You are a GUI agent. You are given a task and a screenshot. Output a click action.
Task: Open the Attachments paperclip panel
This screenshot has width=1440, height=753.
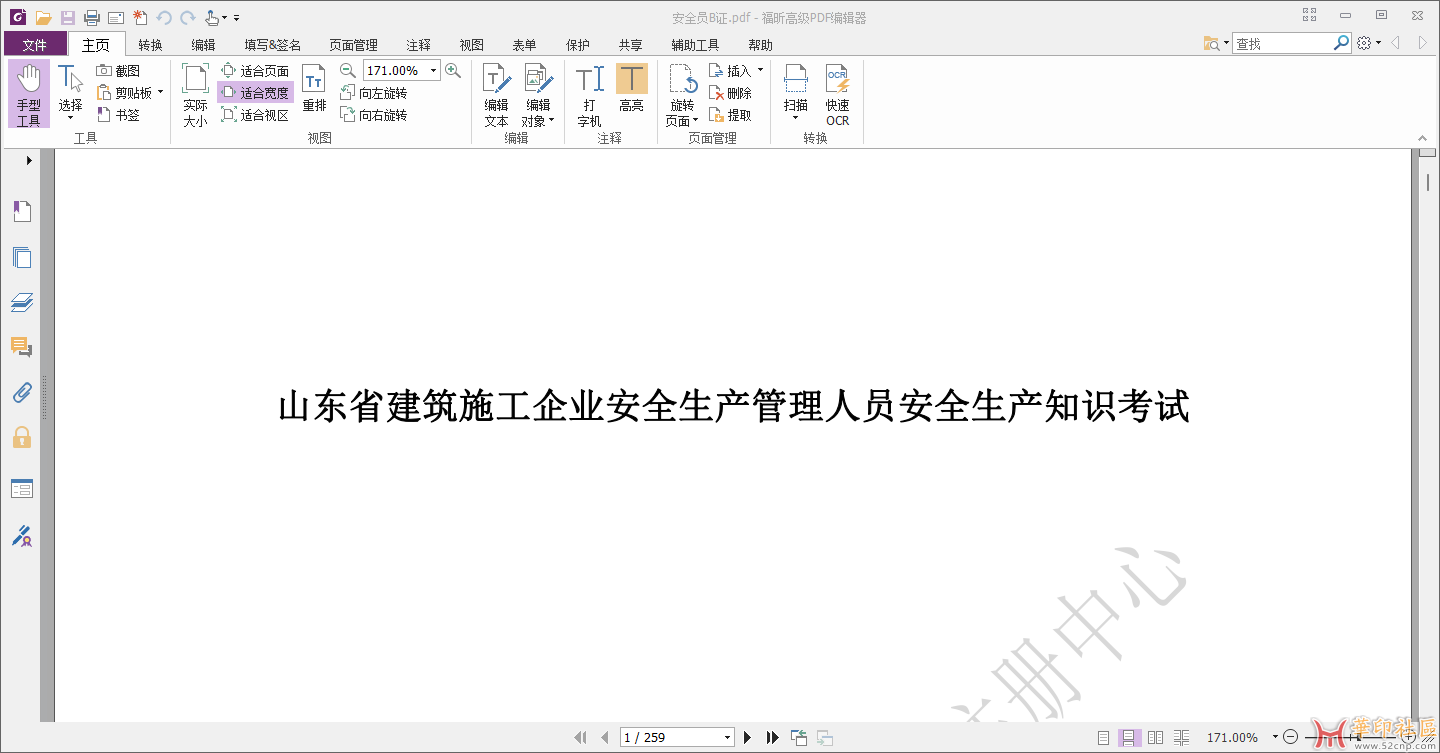pyautogui.click(x=22, y=392)
